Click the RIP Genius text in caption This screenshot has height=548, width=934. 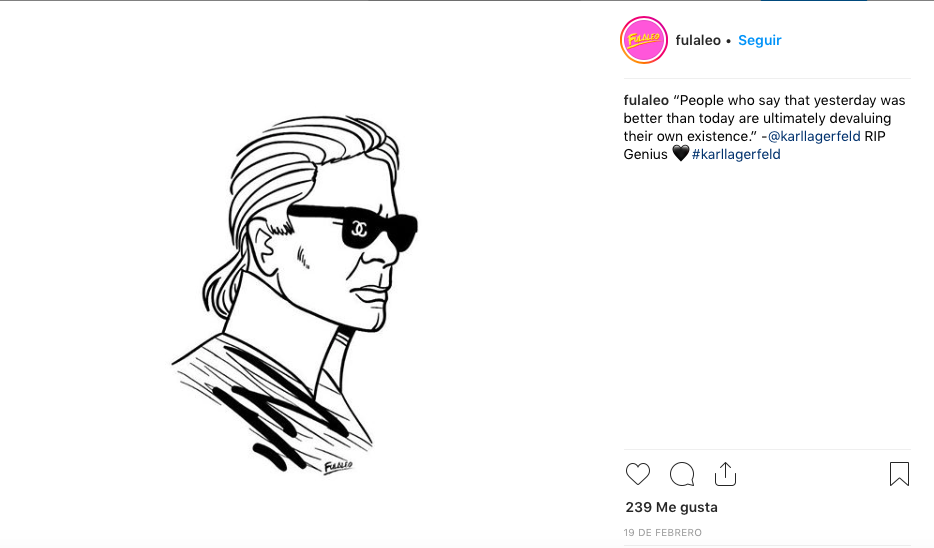[880, 137]
